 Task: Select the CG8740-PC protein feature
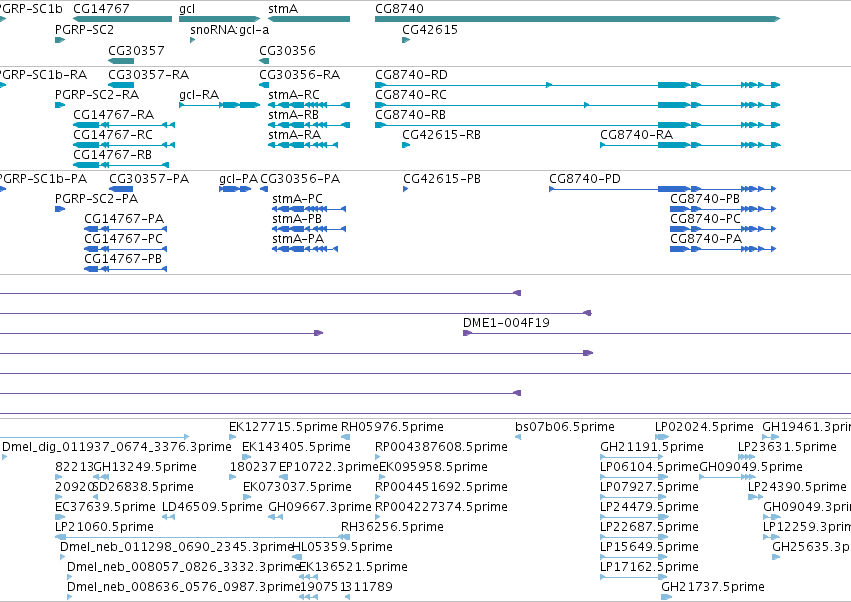point(723,229)
